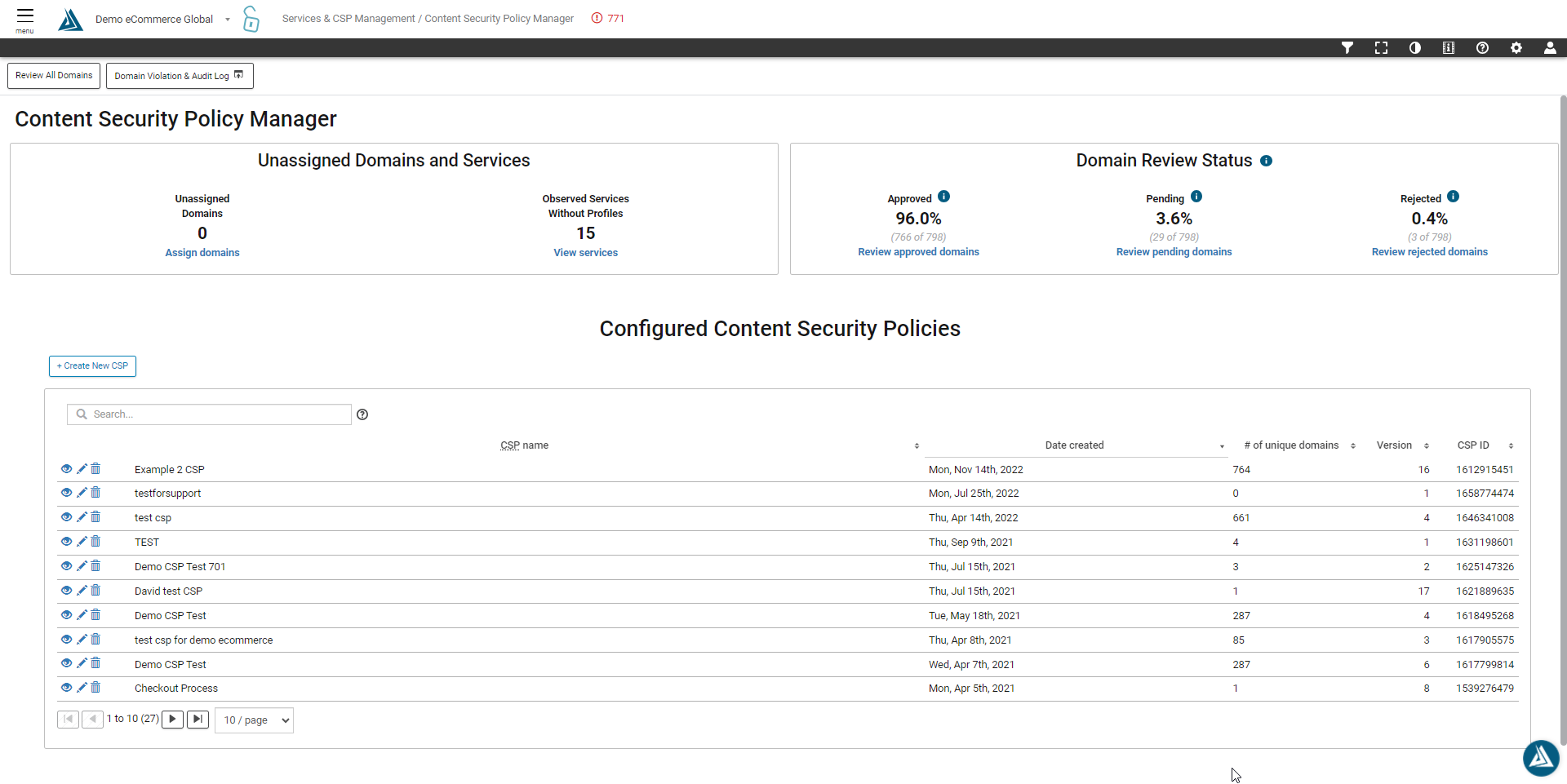Go to the first page of CSPs
Image resolution: width=1567 pixels, height=784 pixels.
(68, 720)
